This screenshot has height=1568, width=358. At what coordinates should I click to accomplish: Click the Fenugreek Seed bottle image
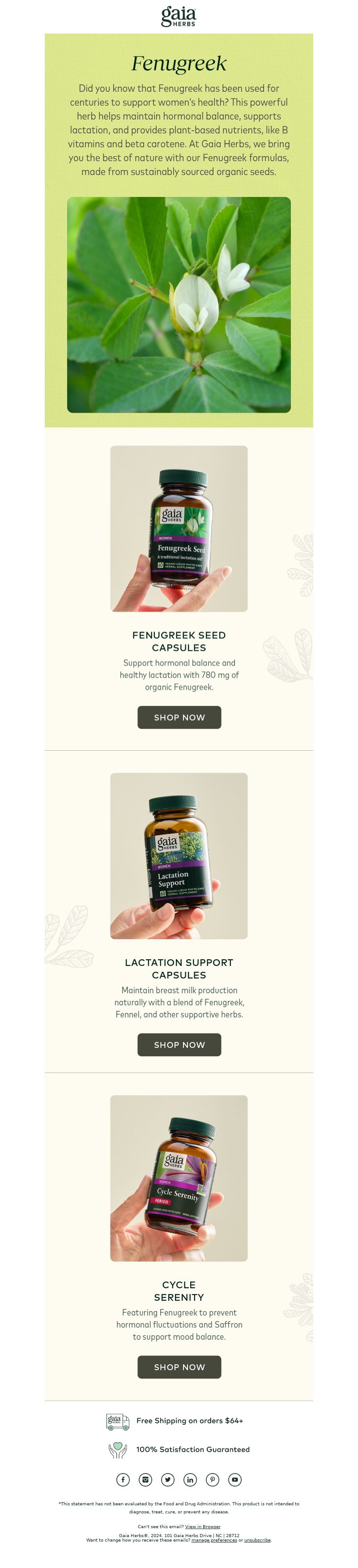point(179,528)
